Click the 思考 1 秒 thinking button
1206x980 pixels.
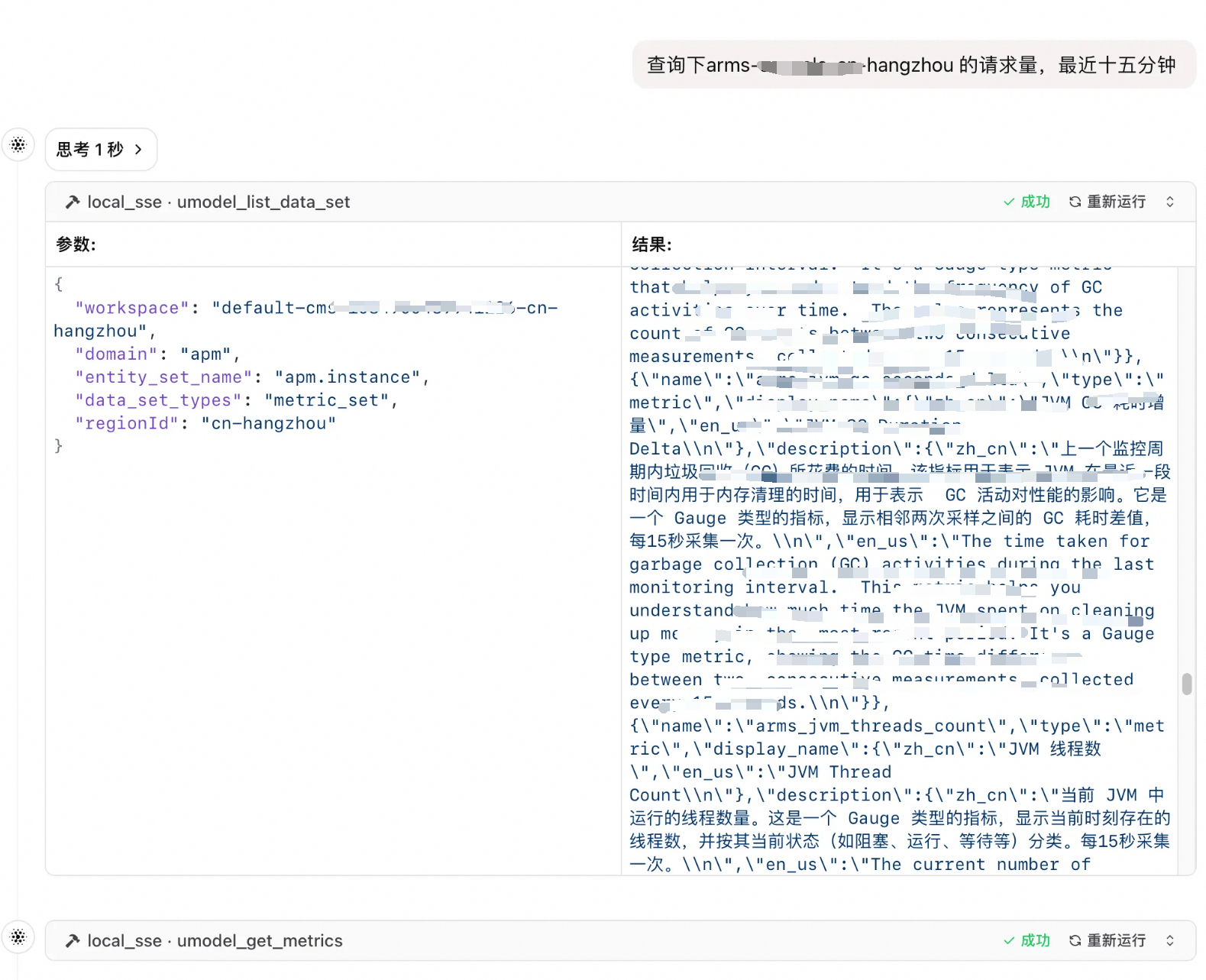click(x=101, y=150)
